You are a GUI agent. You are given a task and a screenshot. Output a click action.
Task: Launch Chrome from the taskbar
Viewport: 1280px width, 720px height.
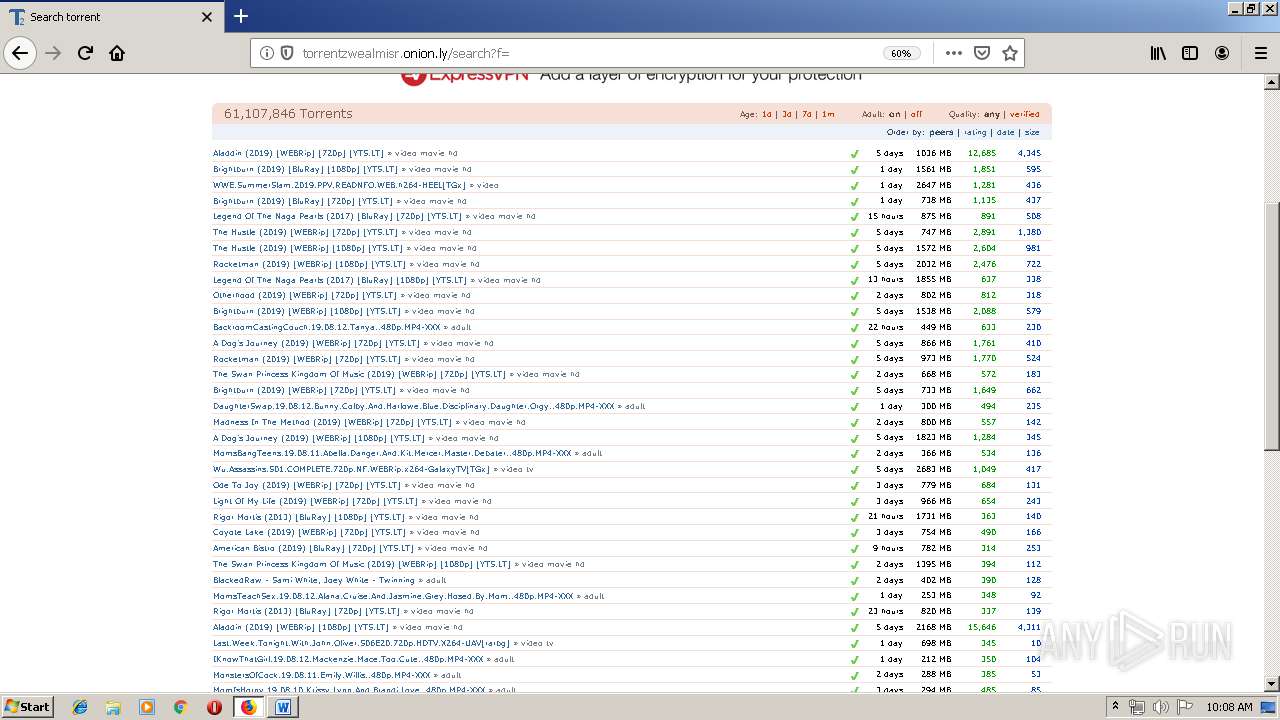point(180,707)
